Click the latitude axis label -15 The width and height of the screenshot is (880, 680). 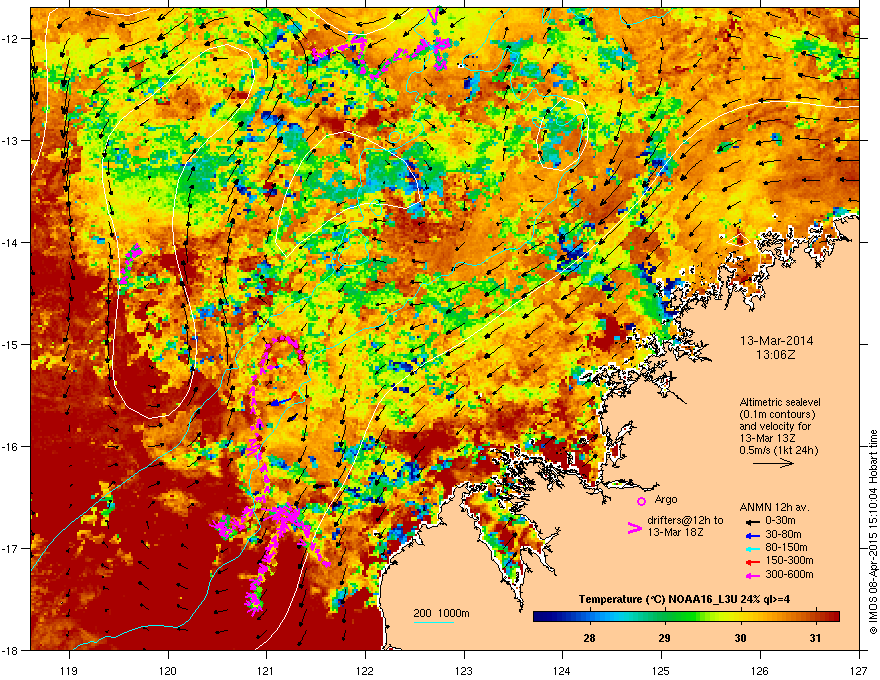click(11, 344)
